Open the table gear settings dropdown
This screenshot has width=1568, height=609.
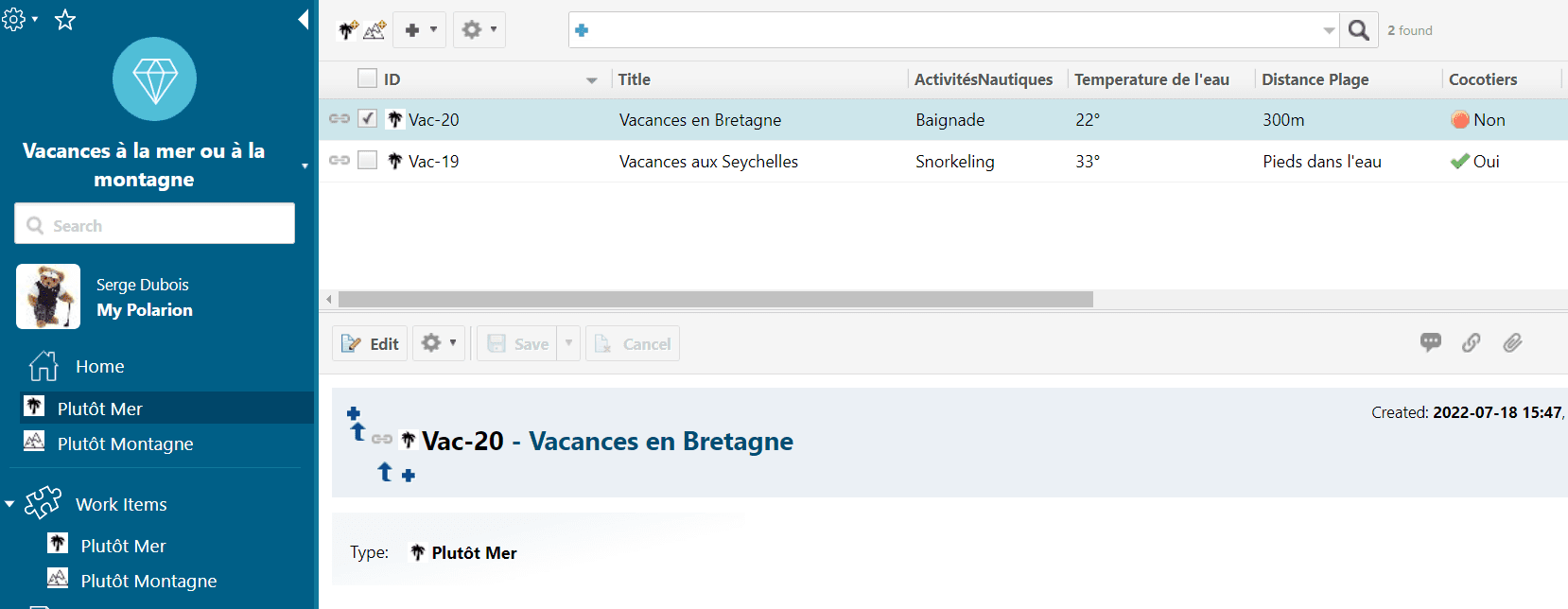(479, 30)
